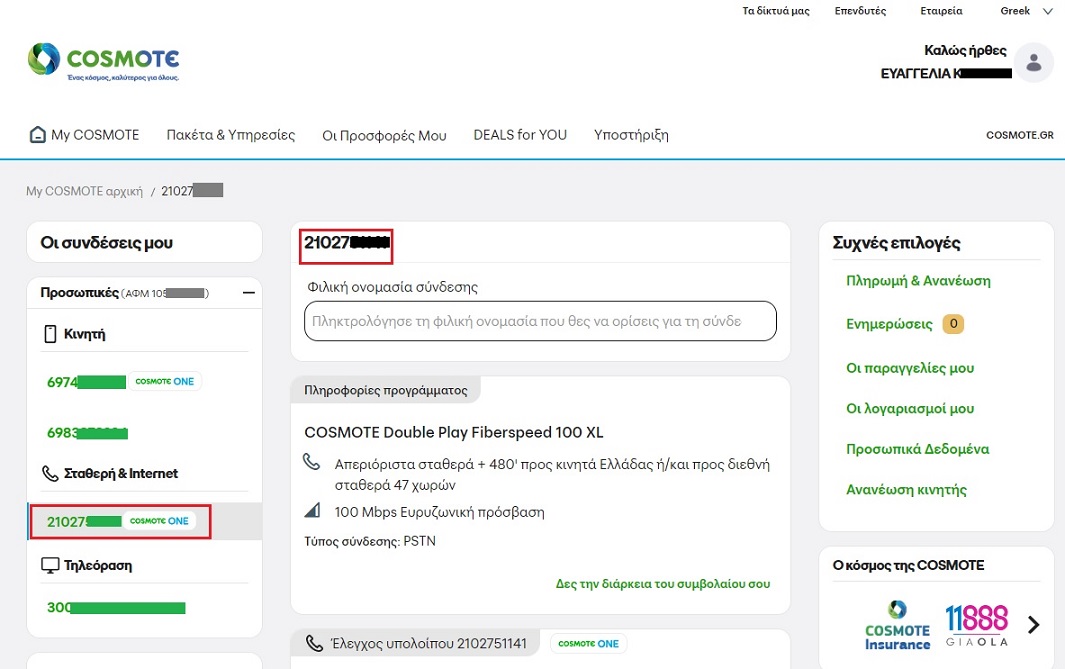Select the 21027 landline connection in sidebar
This screenshot has width=1065, height=669.
85,521
